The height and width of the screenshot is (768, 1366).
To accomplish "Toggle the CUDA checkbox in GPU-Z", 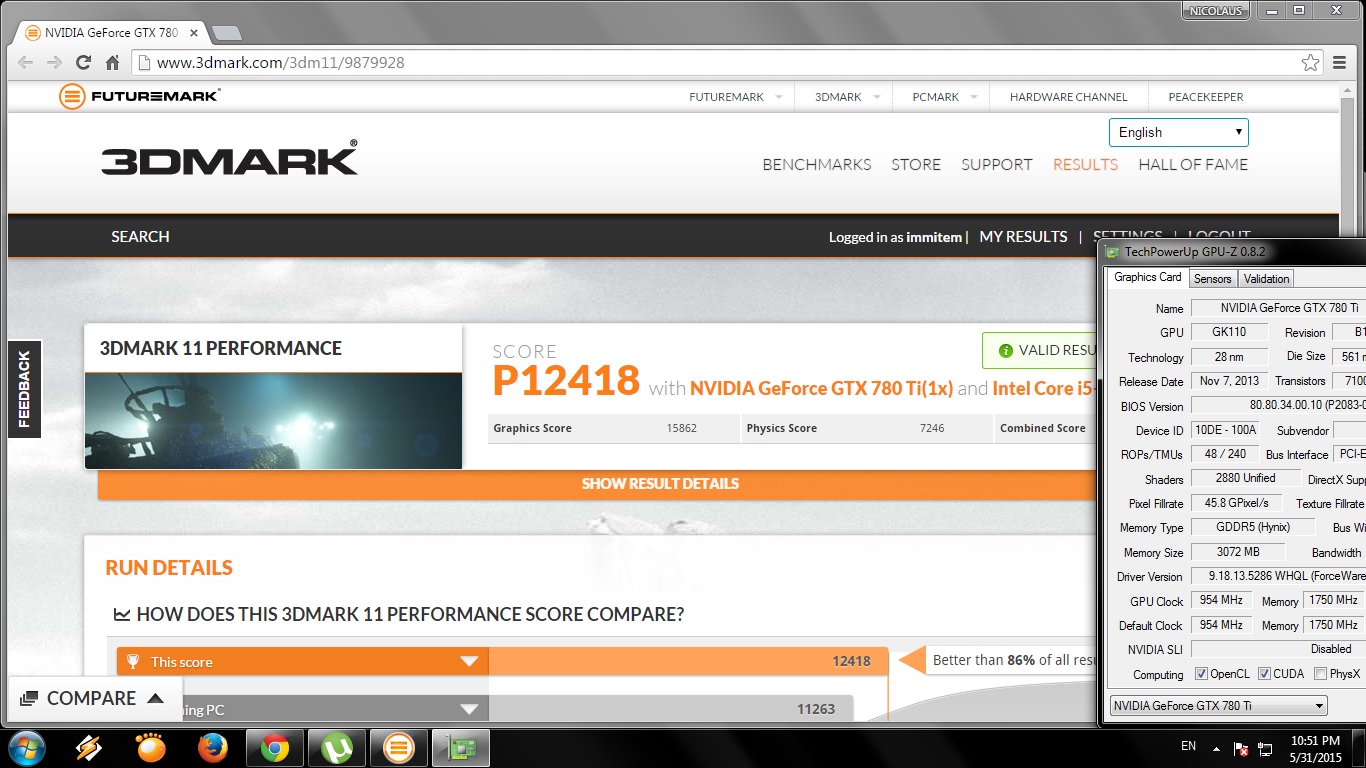I will coord(1264,674).
